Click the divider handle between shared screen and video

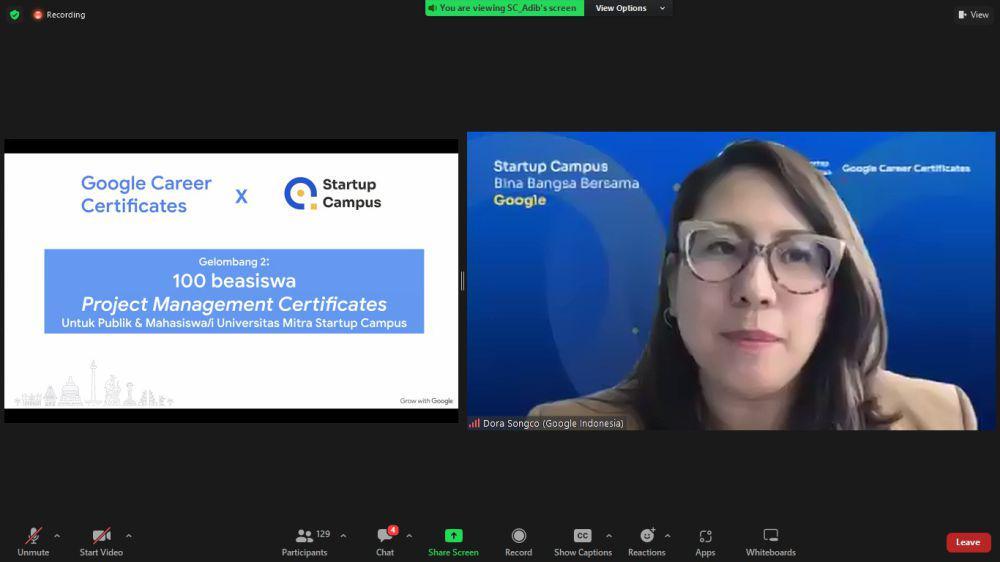pos(462,281)
